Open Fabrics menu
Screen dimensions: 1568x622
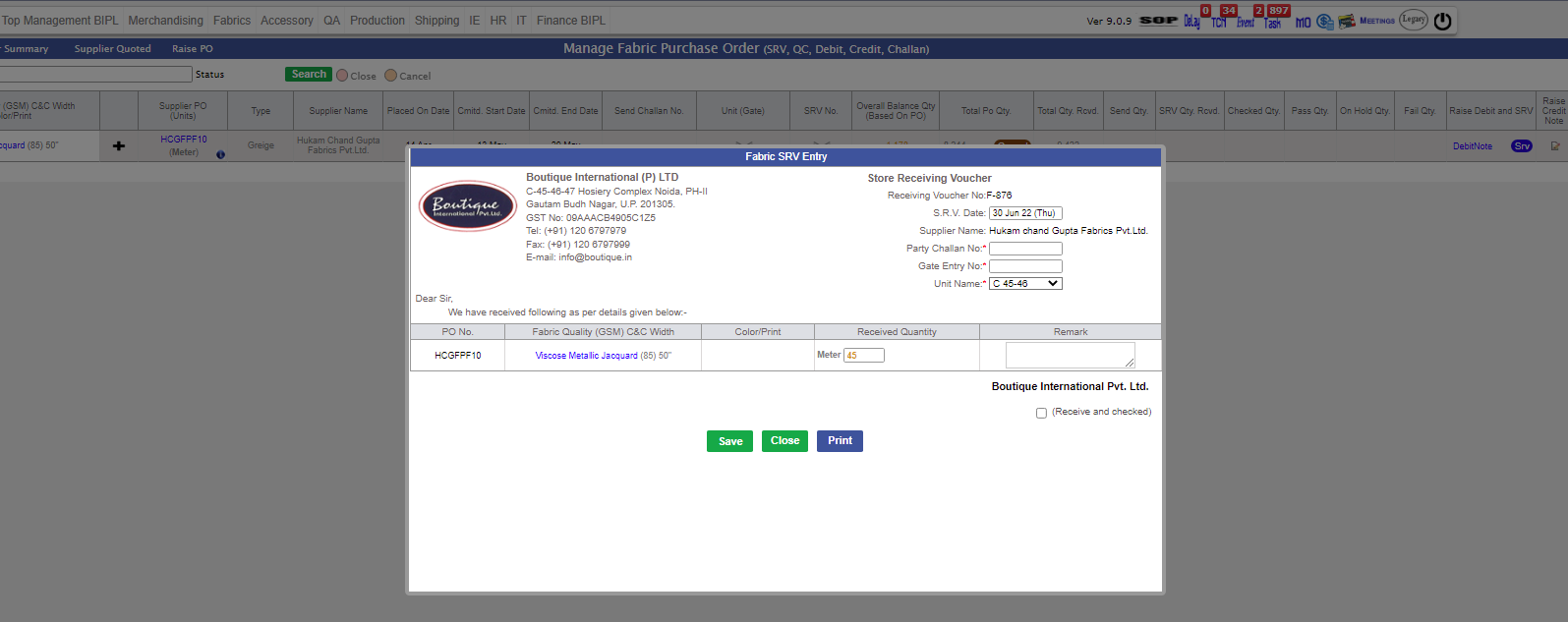tap(232, 21)
